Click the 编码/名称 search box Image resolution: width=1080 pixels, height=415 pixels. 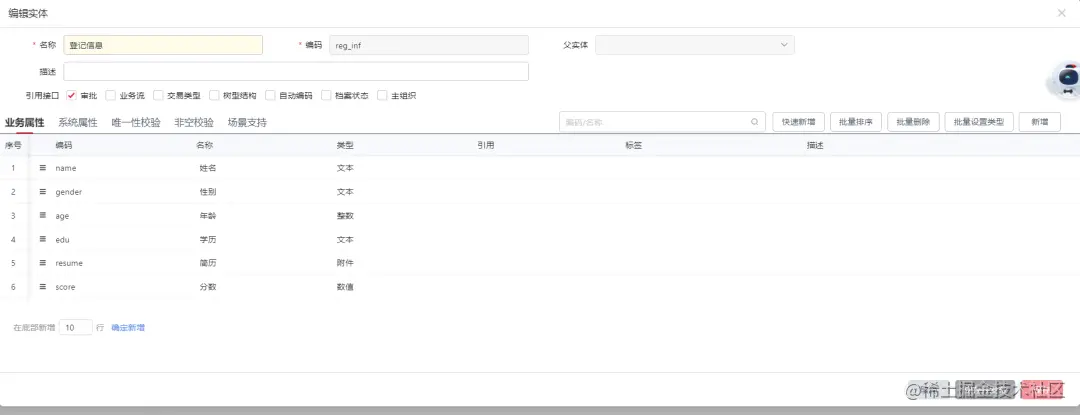coord(663,122)
